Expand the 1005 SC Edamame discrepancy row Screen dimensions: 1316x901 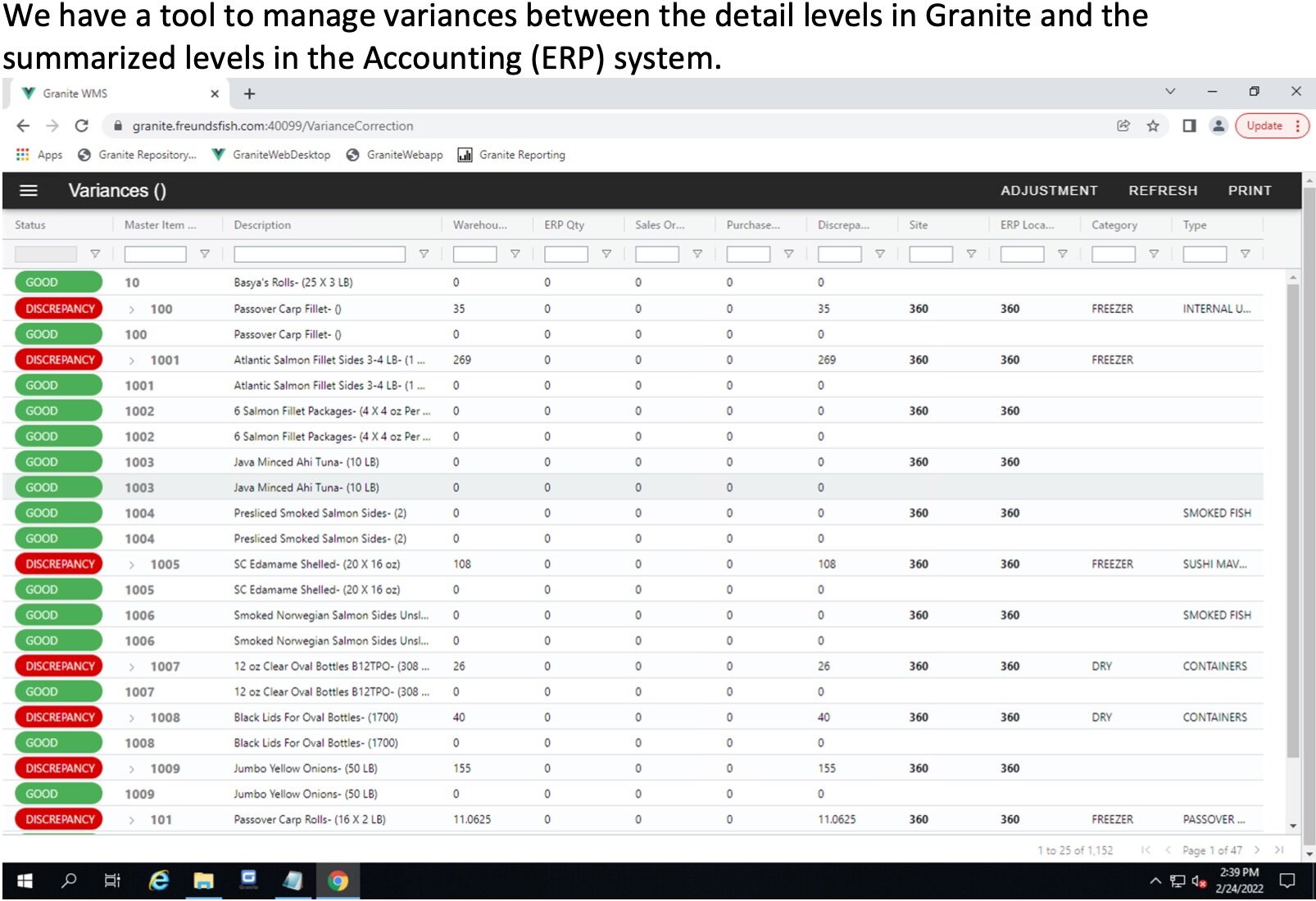coord(132,564)
